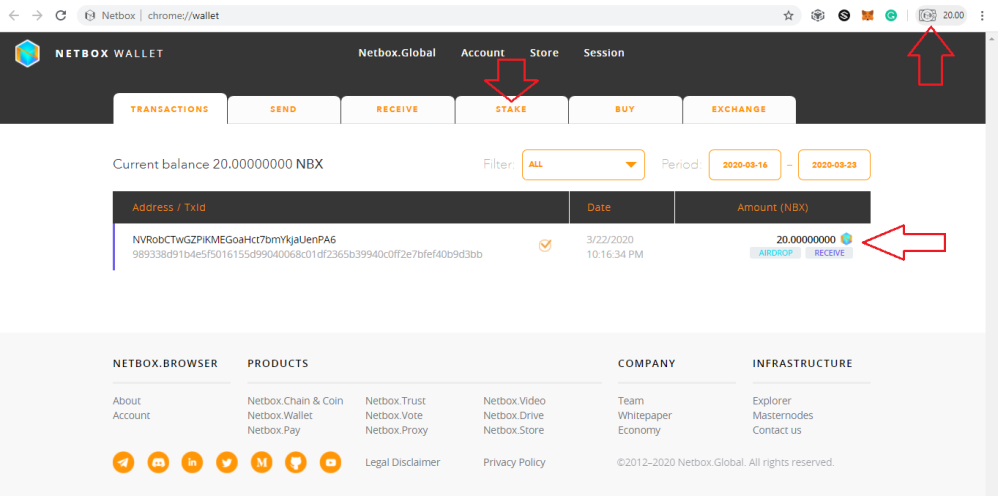Image resolution: width=998 pixels, height=496 pixels.
Task: Open the YouTube social icon
Action: point(330,462)
